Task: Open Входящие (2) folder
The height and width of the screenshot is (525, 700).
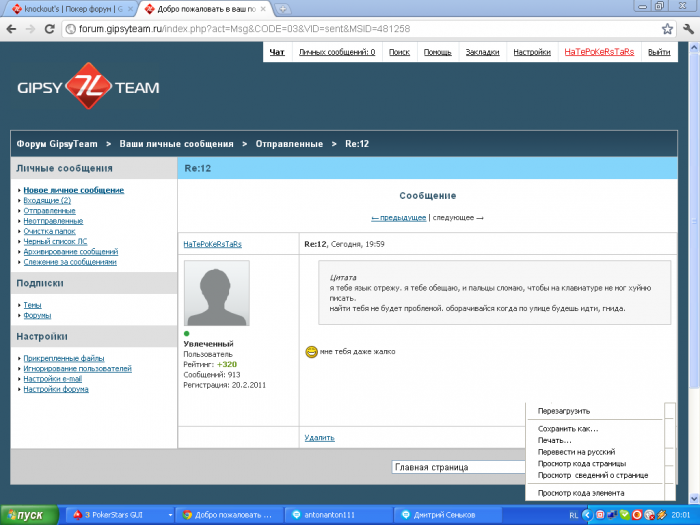Action: click(x=47, y=200)
